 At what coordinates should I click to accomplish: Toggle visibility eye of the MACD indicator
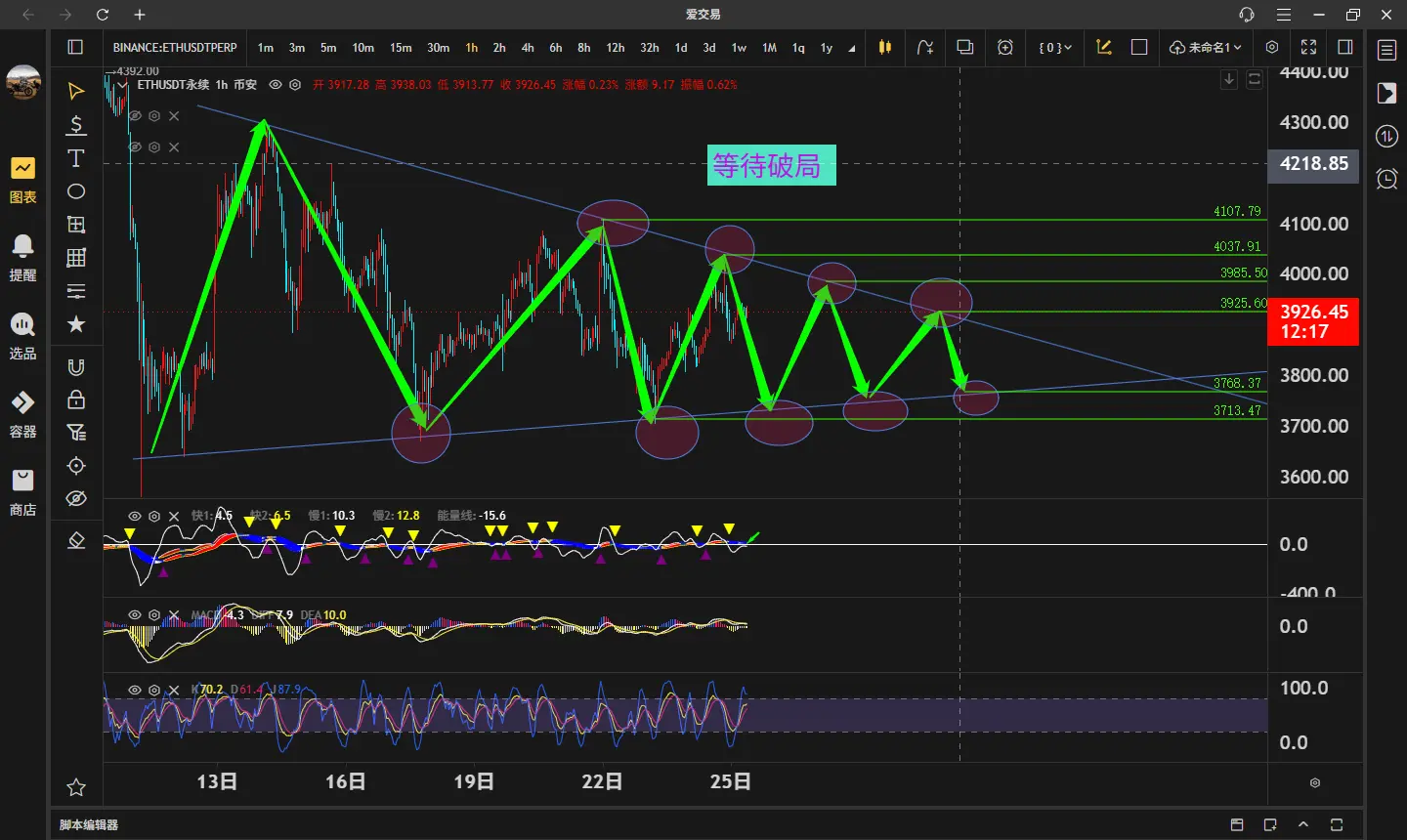coord(135,615)
